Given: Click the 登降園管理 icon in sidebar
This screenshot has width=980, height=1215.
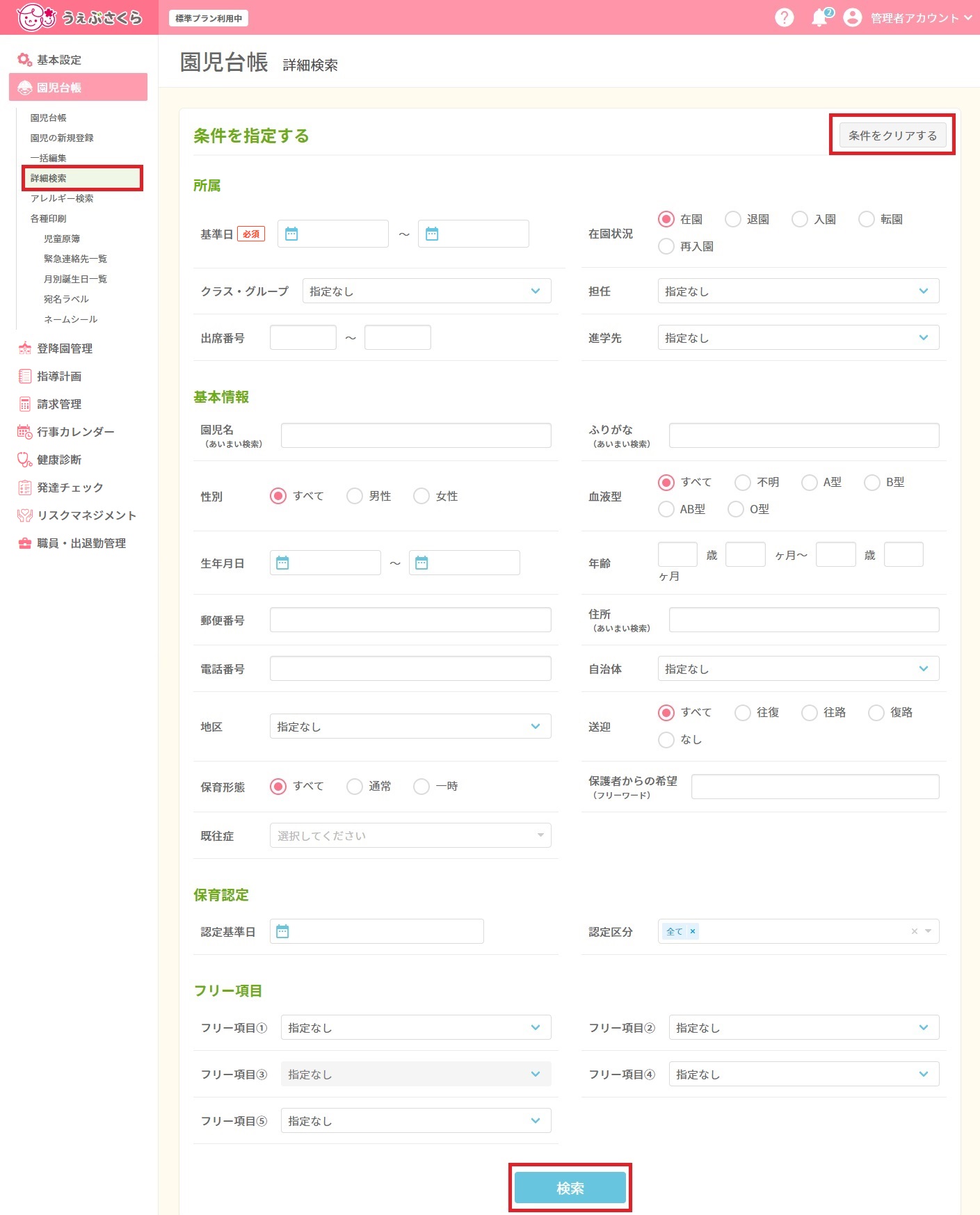Looking at the screenshot, I should tap(25, 348).
